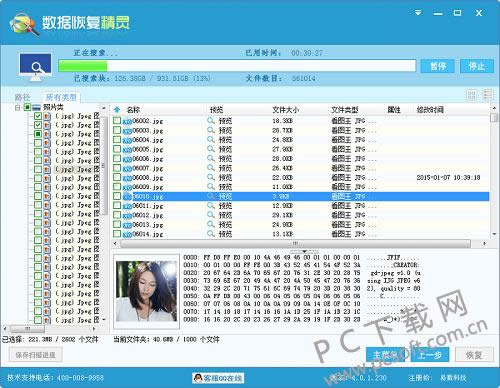Click the up-folder arrow icon in file list header
500x388 pixels.
coord(117,110)
